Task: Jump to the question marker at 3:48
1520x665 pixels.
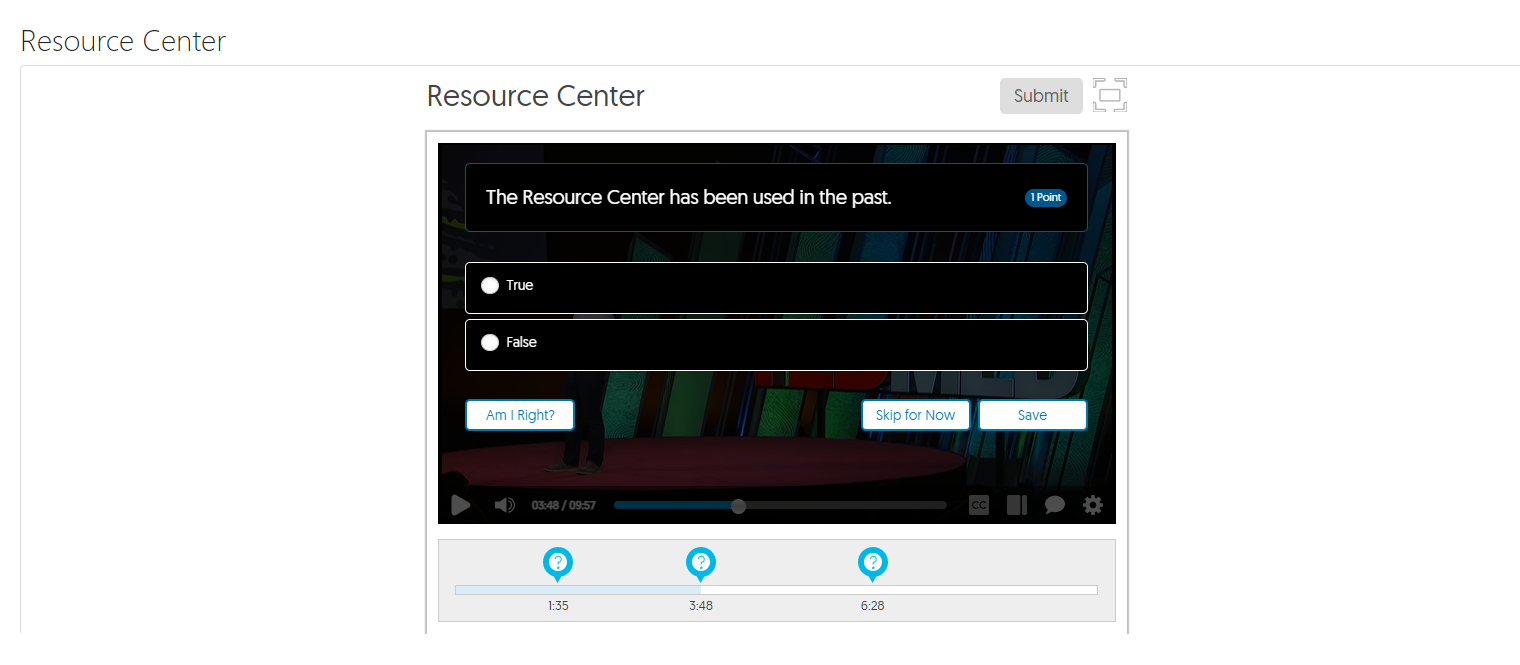Action: click(701, 563)
